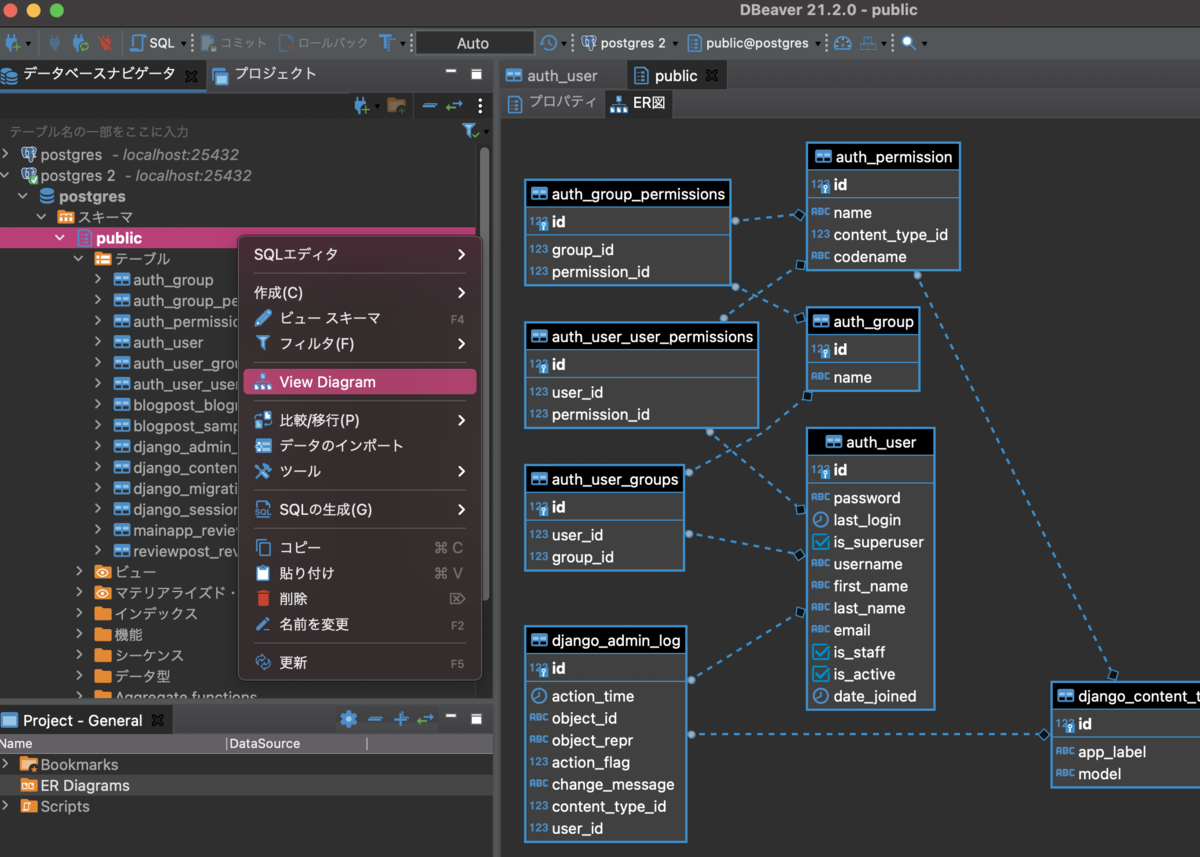Open the SQLエディタ submenu
Viewport: 1200px width, 857px height.
click(360, 254)
